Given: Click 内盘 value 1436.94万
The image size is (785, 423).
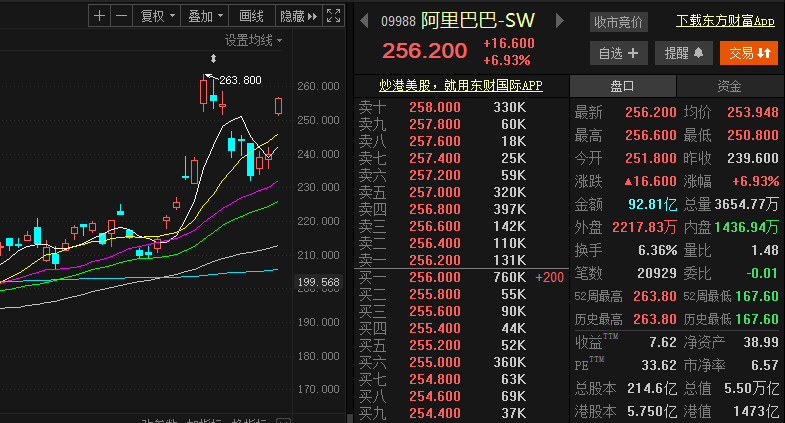Looking at the screenshot, I should point(746,227).
